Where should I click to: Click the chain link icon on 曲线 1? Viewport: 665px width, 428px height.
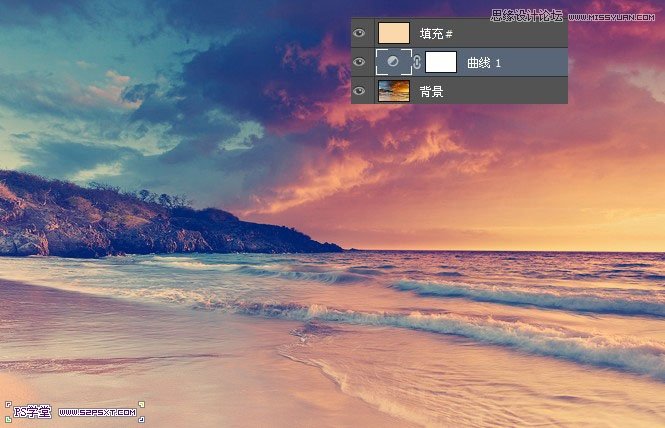[417, 62]
